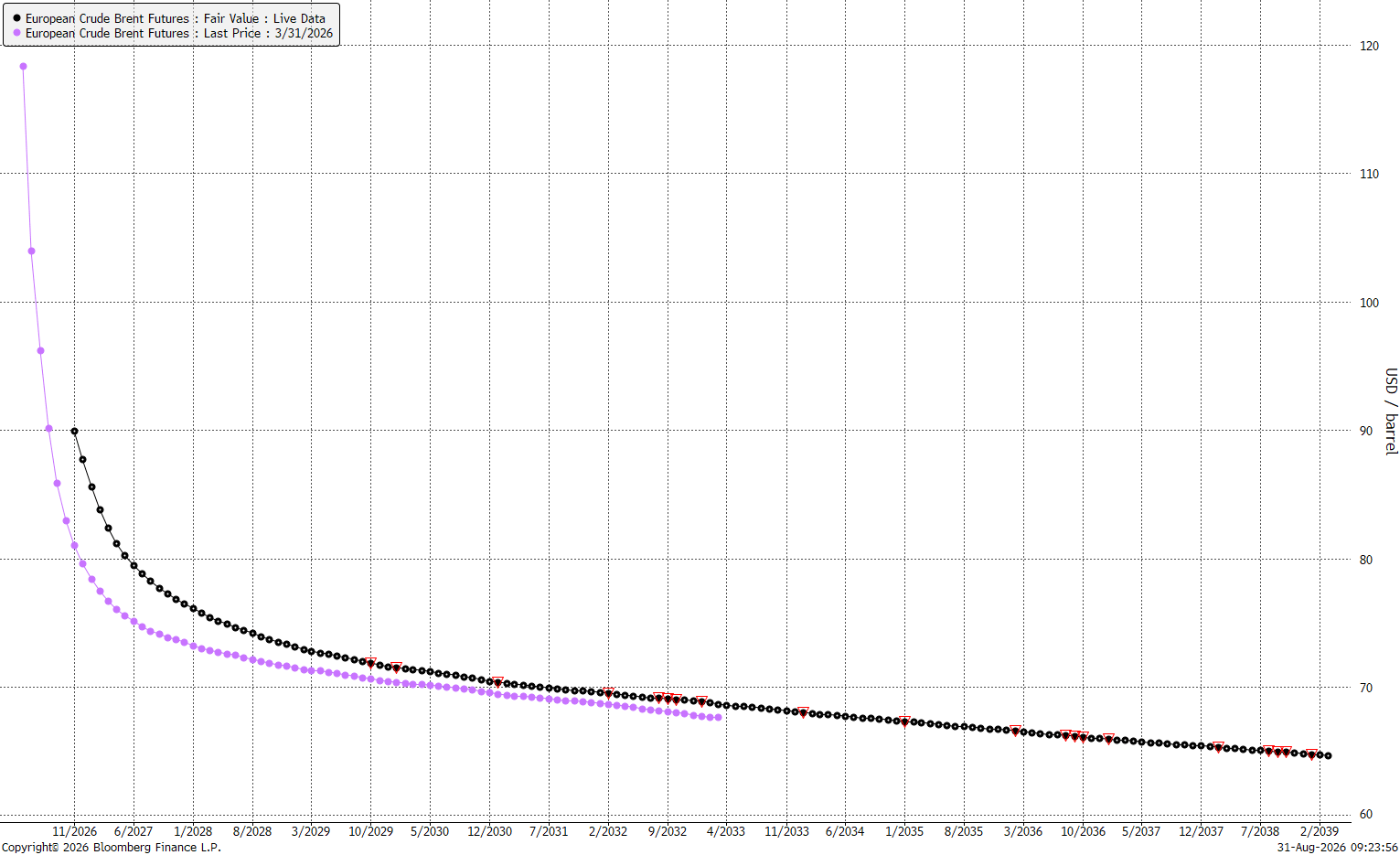Click the 9/2032 date axis label

click(668, 831)
